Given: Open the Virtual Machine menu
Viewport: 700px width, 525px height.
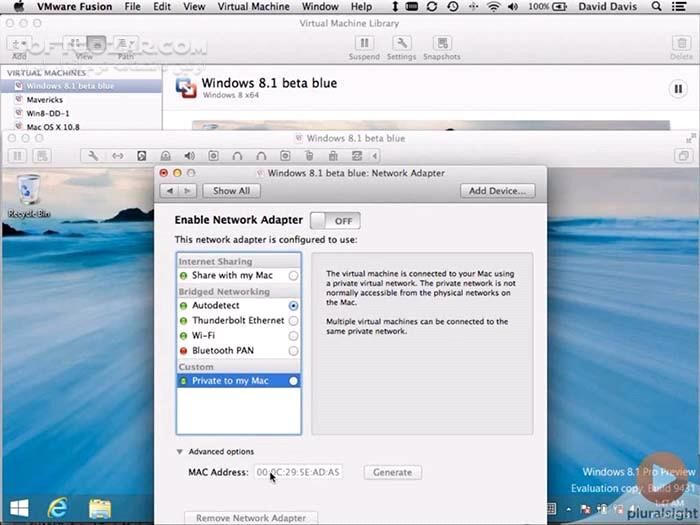Looking at the screenshot, I should click(253, 7).
